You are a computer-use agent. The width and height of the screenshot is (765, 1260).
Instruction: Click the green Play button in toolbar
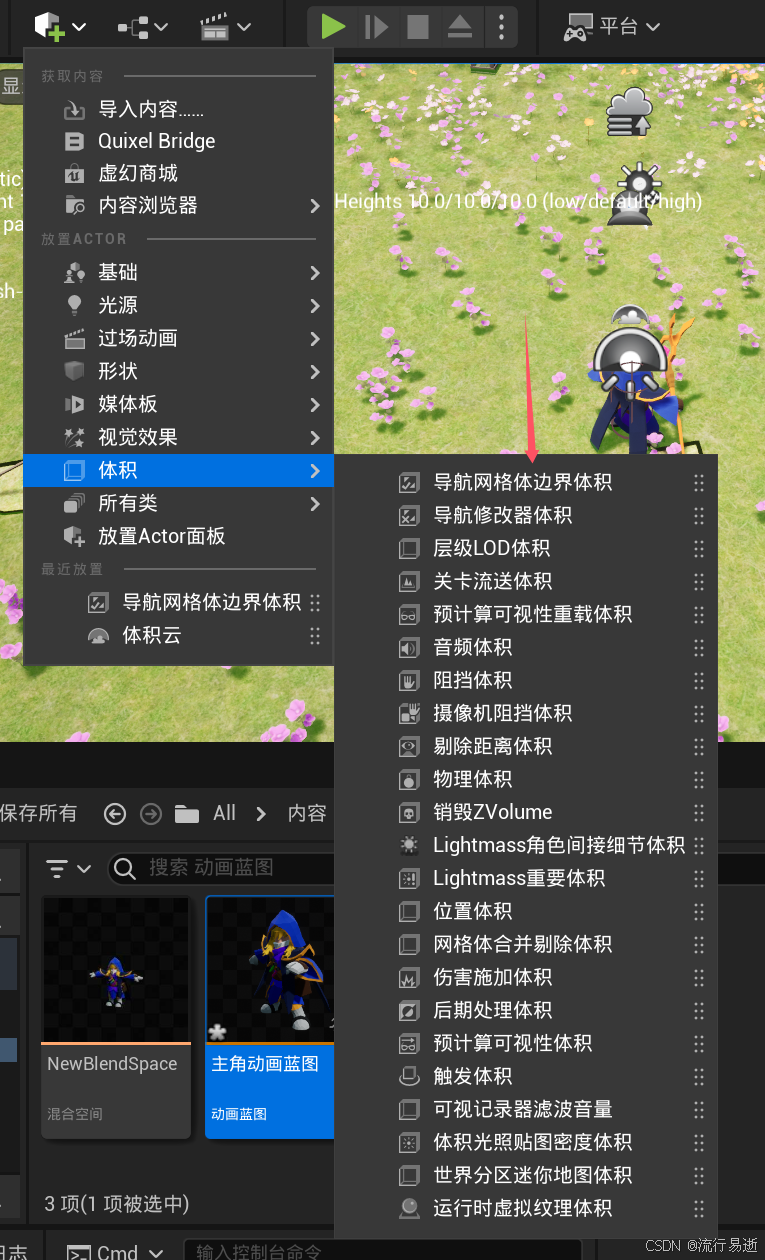[x=333, y=26]
